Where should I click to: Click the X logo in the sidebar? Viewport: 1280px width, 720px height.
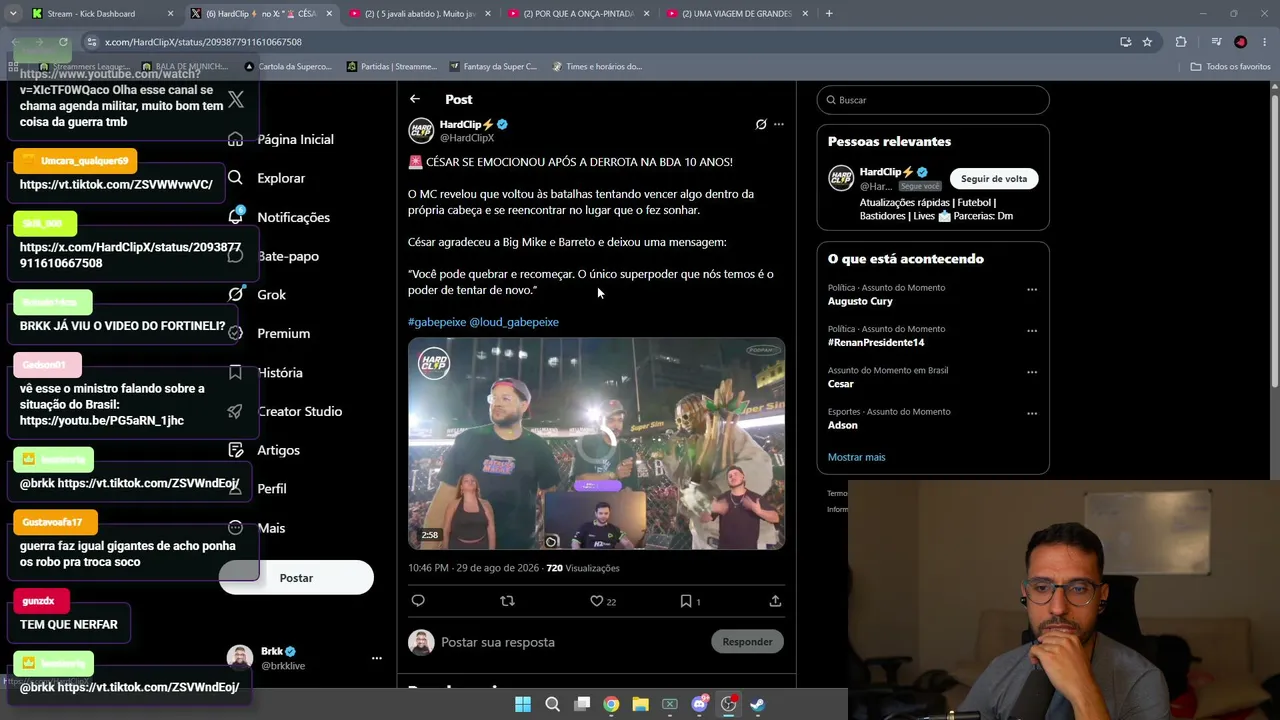click(236, 99)
